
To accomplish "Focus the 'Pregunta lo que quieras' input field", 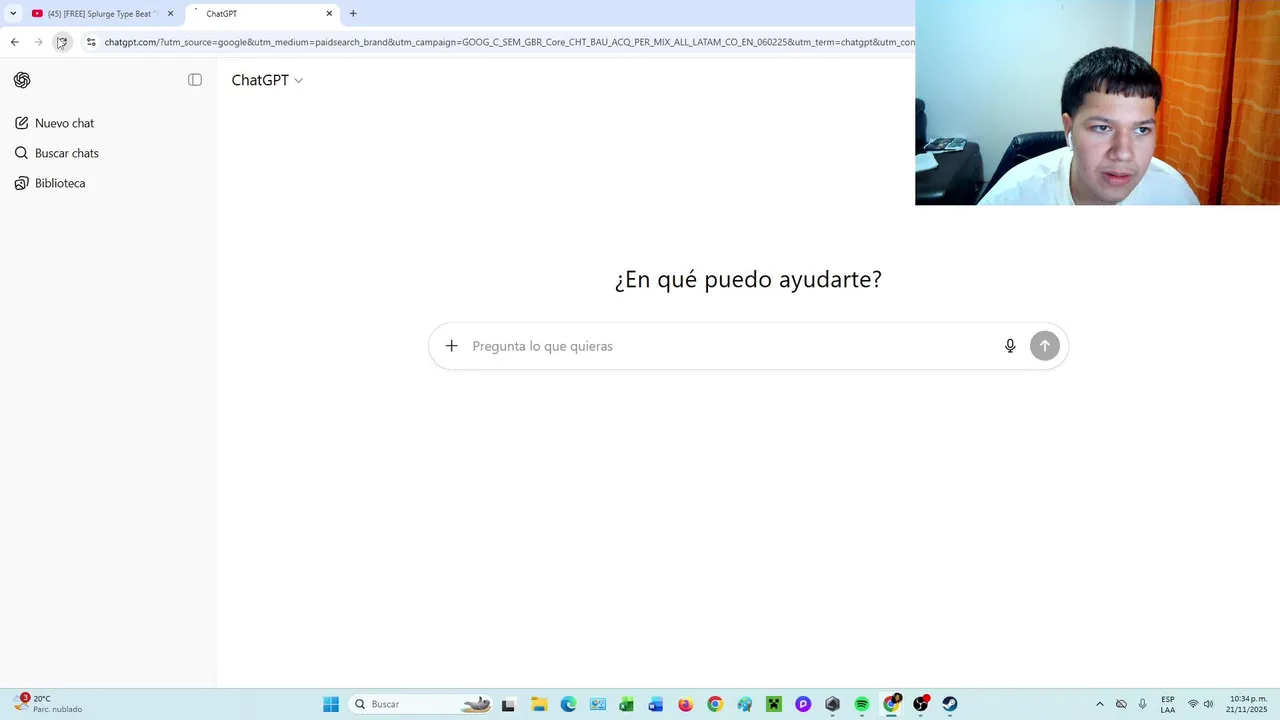I will click(x=730, y=346).
